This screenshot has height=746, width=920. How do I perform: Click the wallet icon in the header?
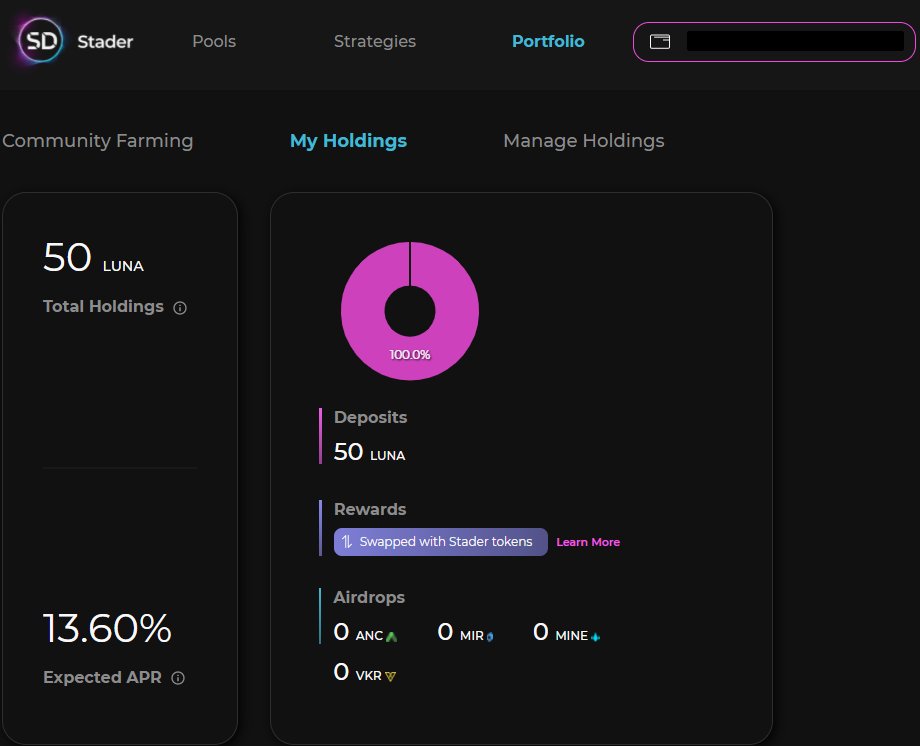tap(659, 42)
